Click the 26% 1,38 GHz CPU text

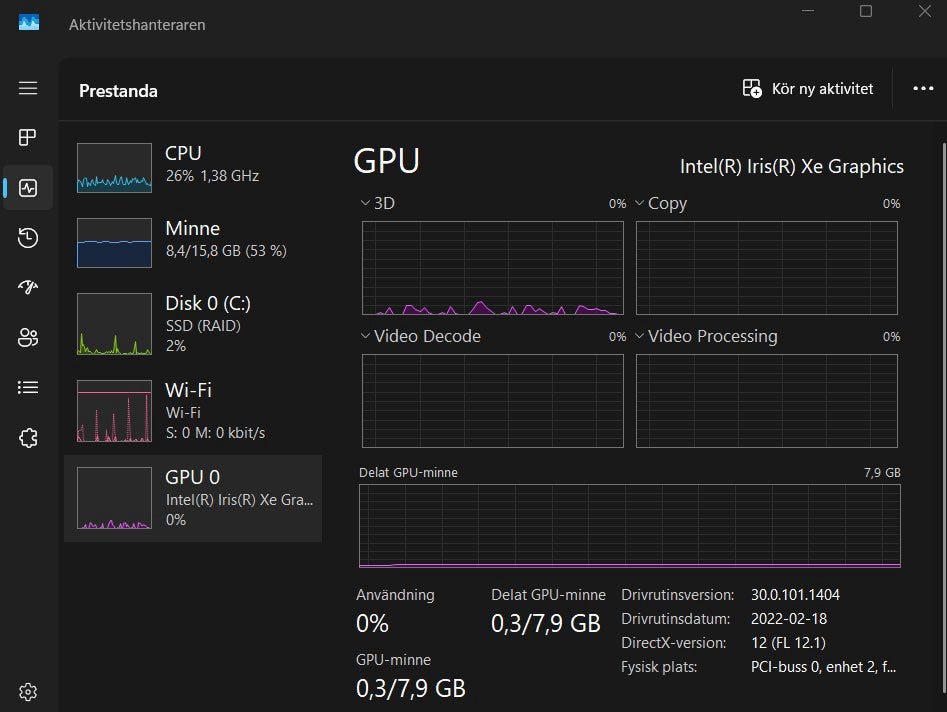(x=212, y=176)
